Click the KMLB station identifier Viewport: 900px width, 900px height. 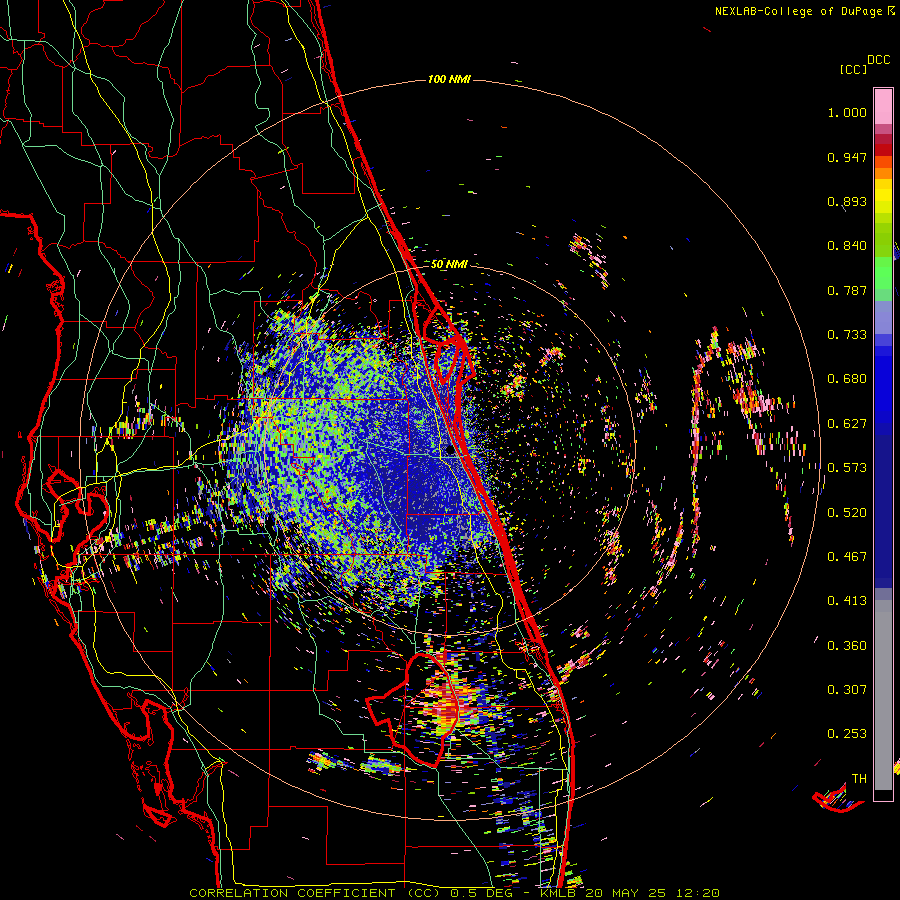click(x=560, y=893)
